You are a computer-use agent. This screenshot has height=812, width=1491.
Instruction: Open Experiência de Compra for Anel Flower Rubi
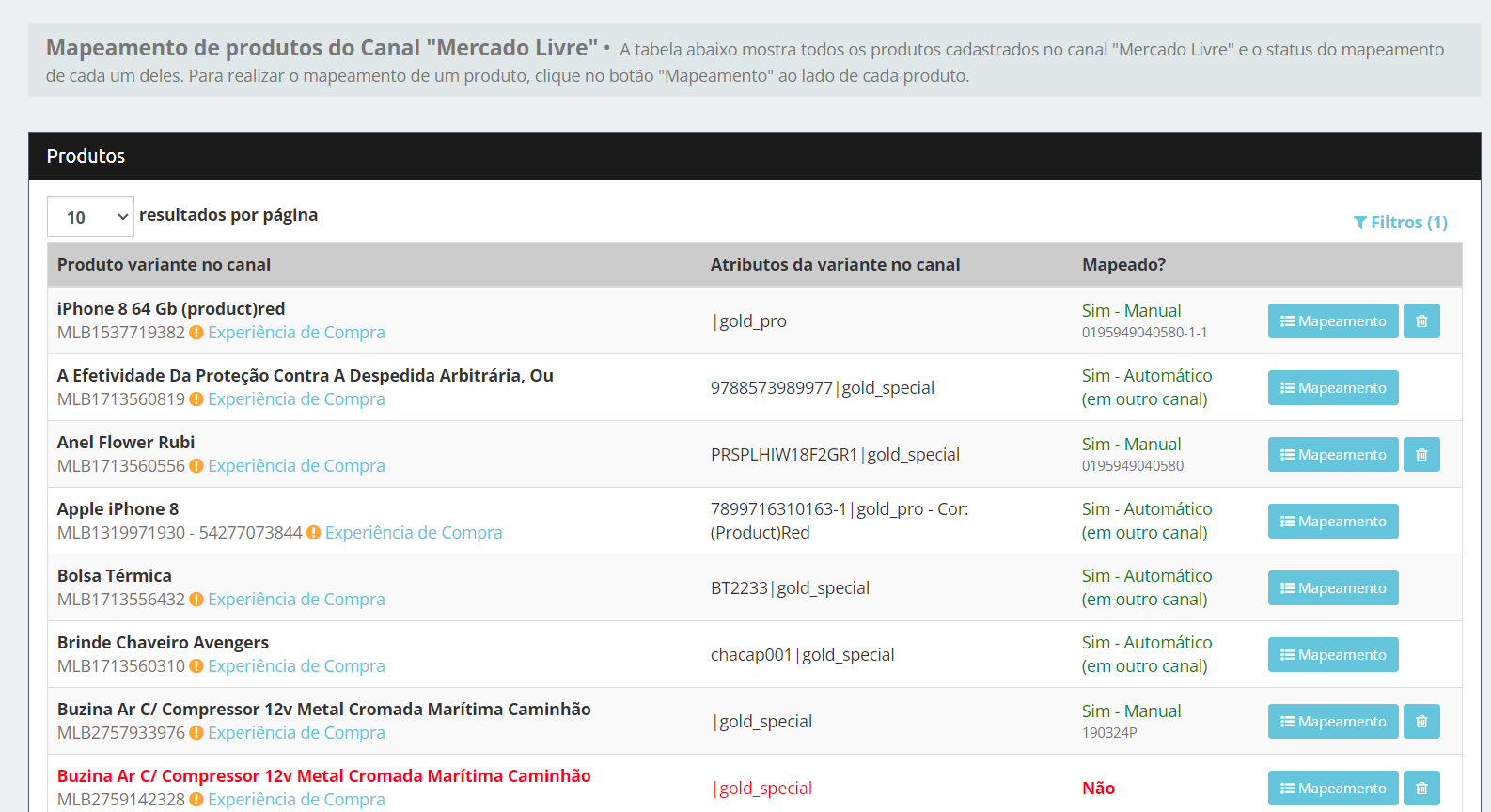coord(296,466)
